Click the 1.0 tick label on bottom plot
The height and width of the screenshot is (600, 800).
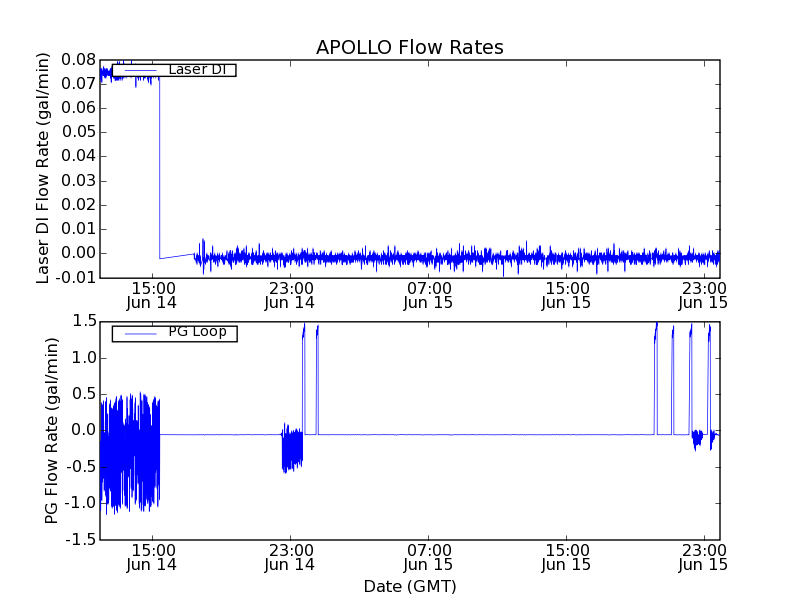(84, 358)
